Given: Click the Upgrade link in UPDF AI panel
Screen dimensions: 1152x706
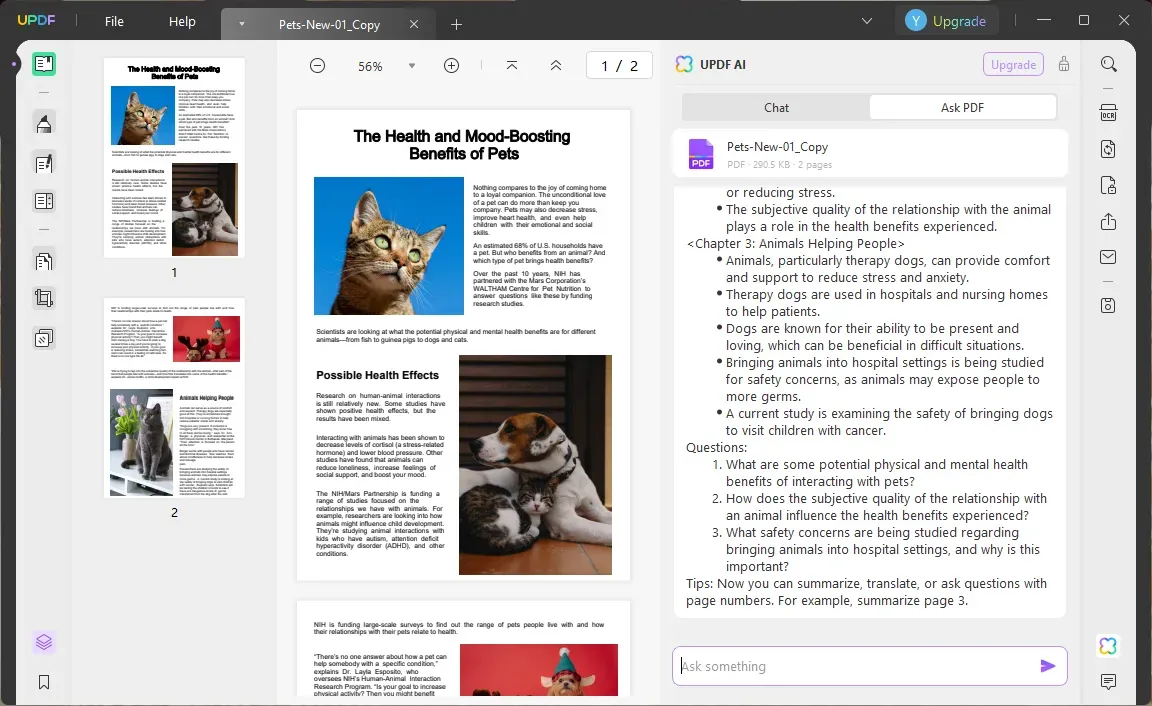Looking at the screenshot, I should [1012, 64].
